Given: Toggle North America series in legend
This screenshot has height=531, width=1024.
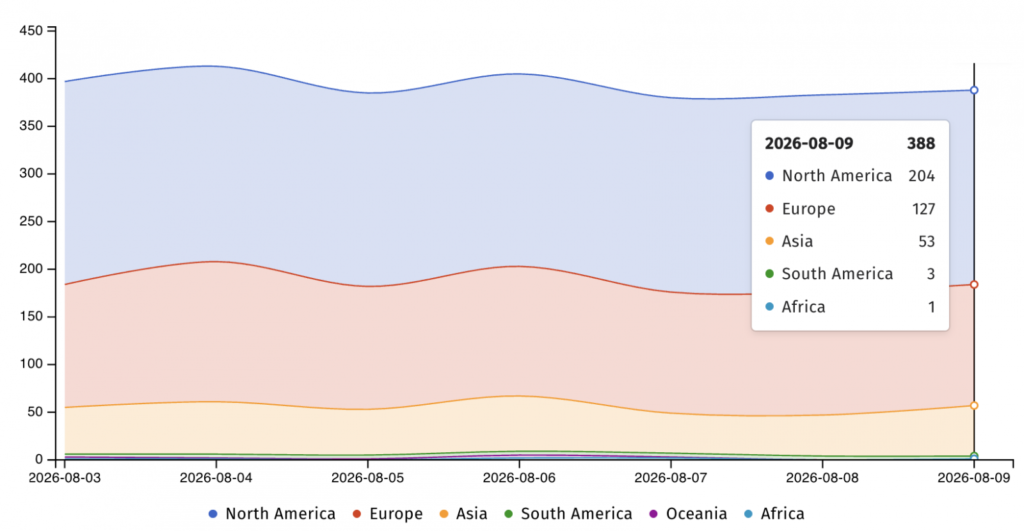Looking at the screenshot, I should tap(272, 514).
